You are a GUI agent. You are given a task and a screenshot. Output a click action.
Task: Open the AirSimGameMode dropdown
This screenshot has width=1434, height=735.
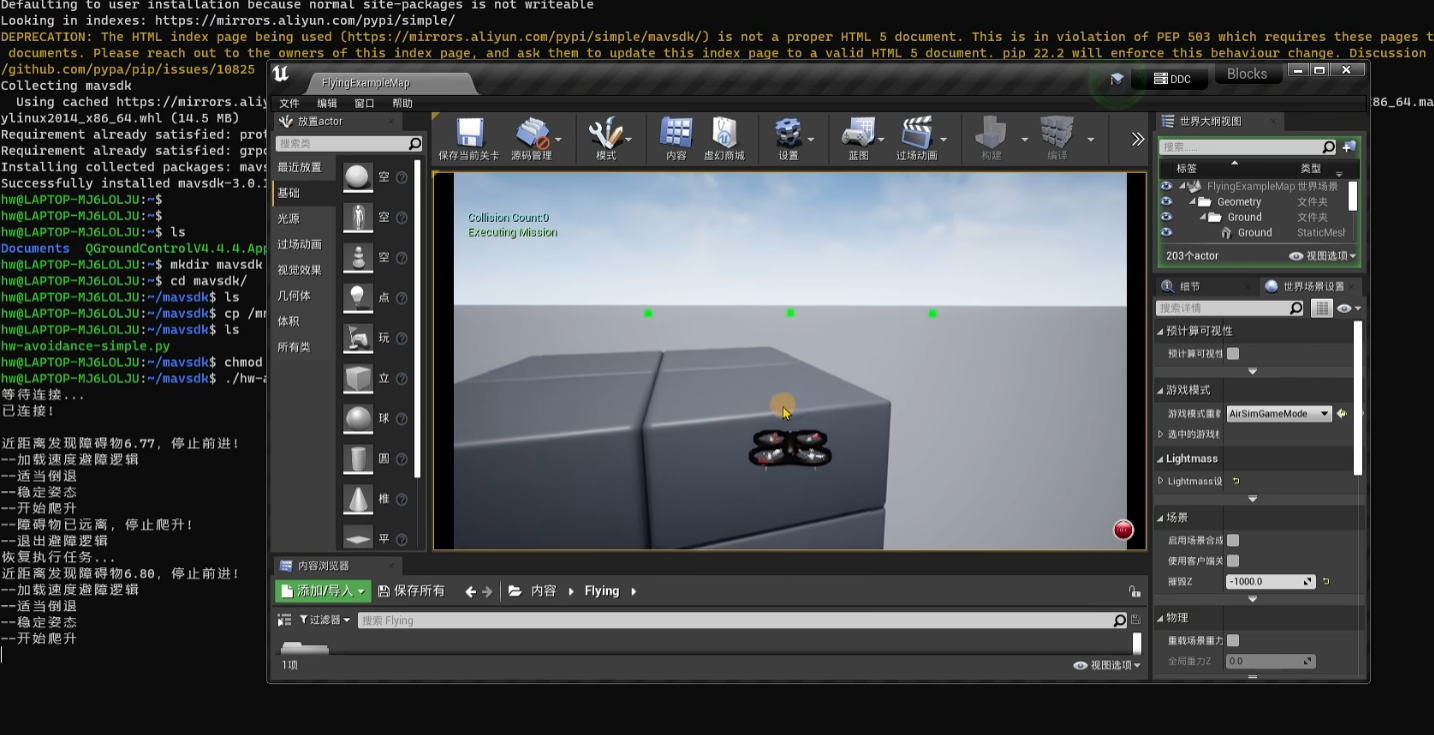pos(1279,413)
